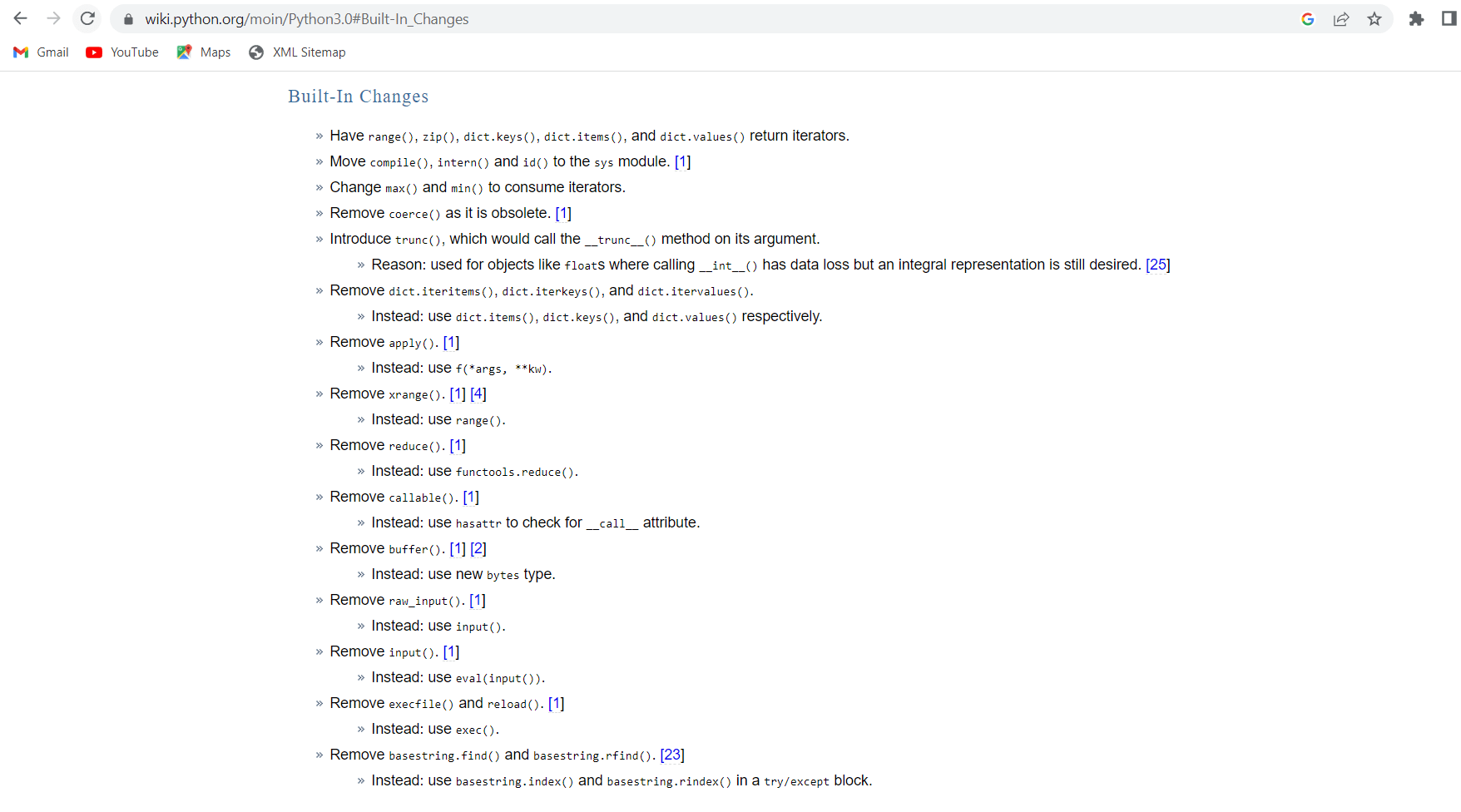1461x812 pixels.
Task: Click the forward navigation arrow
Action: click(53, 18)
